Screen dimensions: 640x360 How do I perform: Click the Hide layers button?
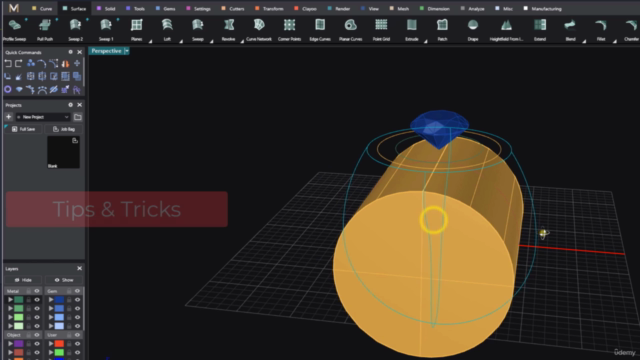click(x=23, y=280)
